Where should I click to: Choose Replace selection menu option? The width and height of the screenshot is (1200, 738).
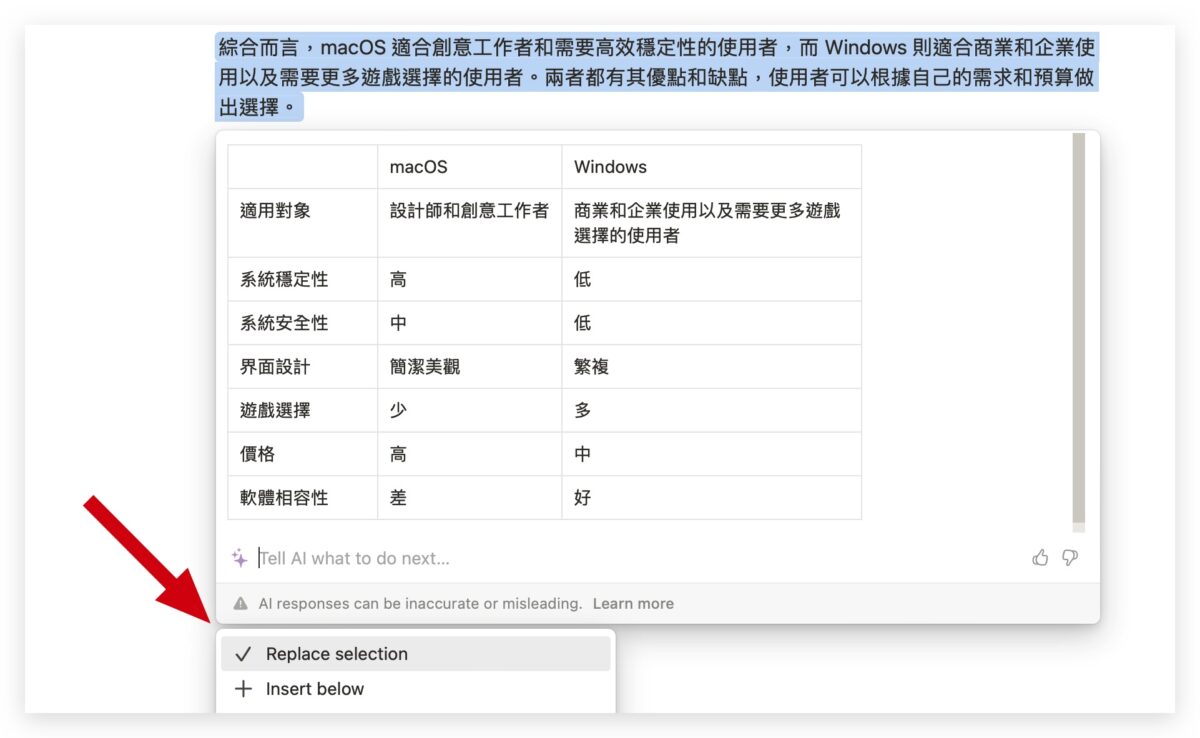(x=416, y=654)
